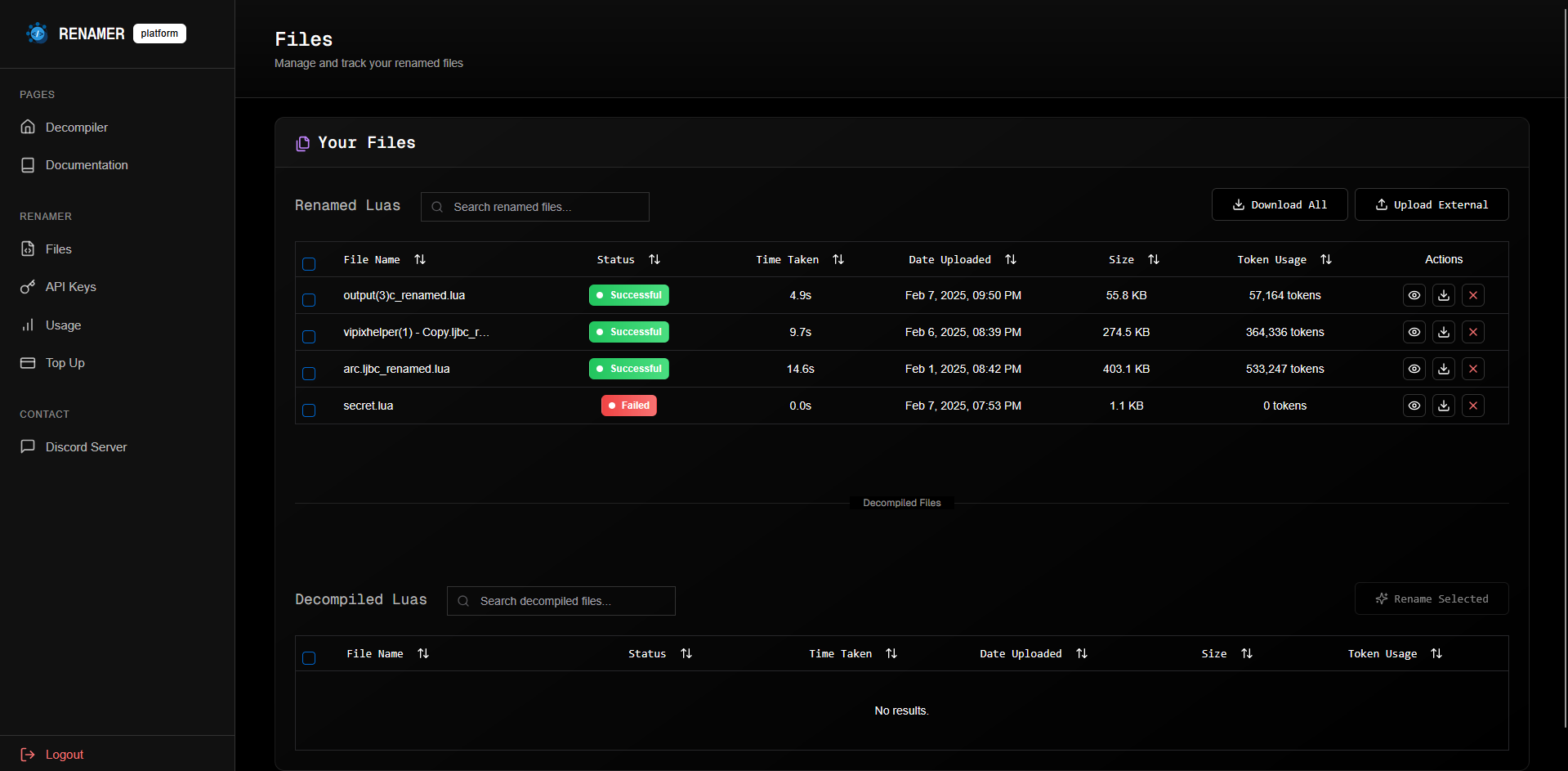View the failed secret.lua file
1568x771 pixels.
tap(1414, 406)
